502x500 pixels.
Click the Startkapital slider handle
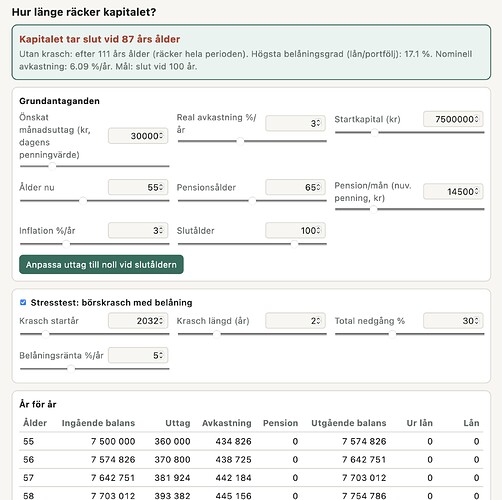click(375, 132)
